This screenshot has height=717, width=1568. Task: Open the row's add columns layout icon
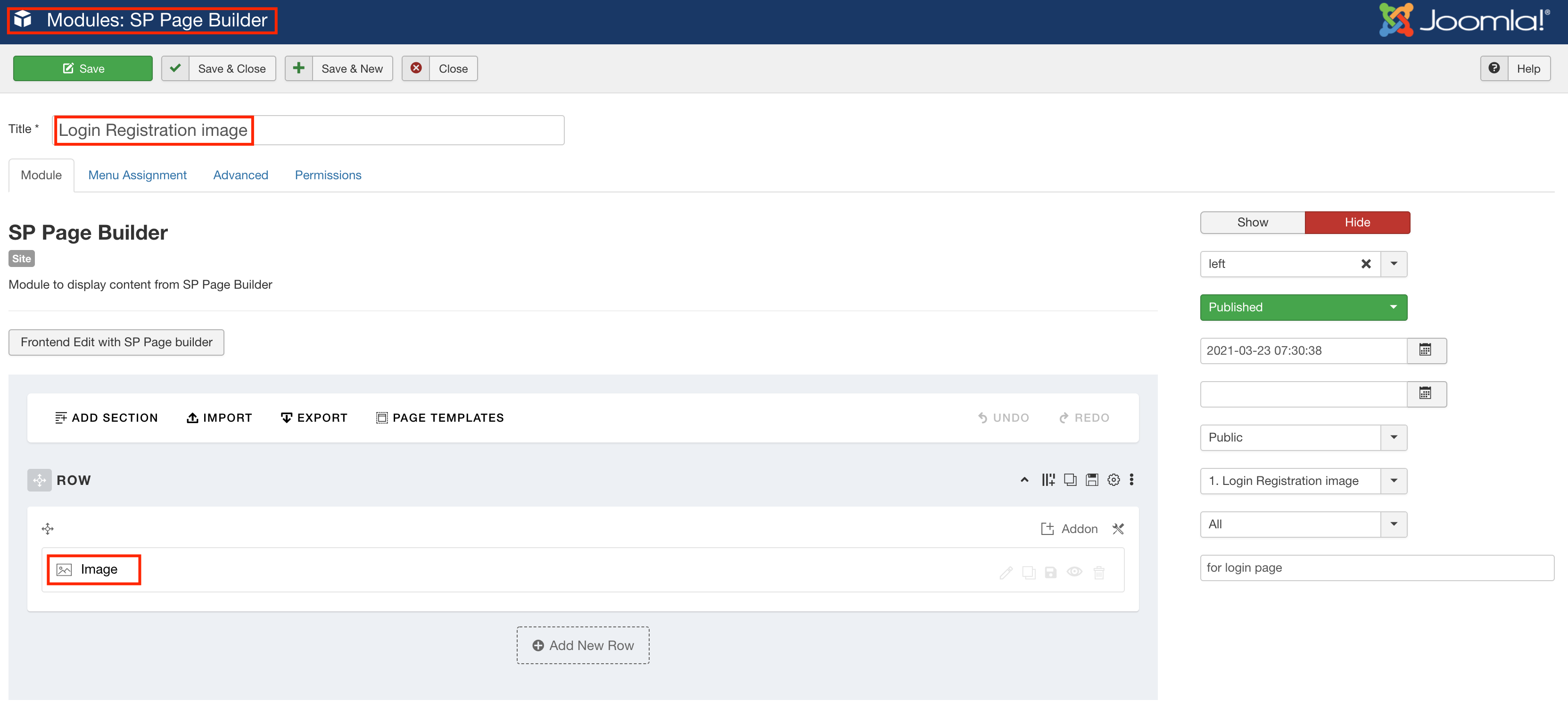(1048, 480)
